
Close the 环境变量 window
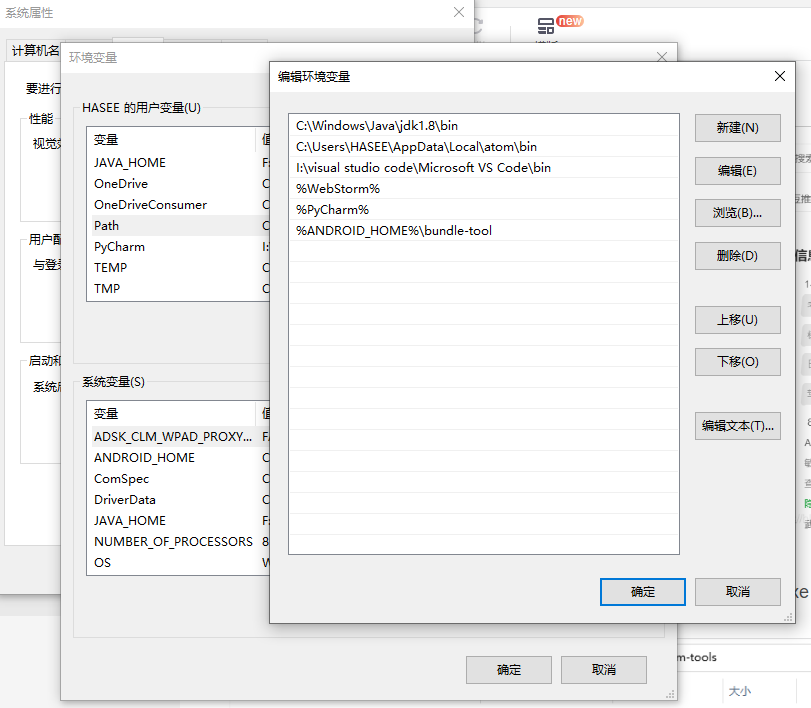point(662,57)
